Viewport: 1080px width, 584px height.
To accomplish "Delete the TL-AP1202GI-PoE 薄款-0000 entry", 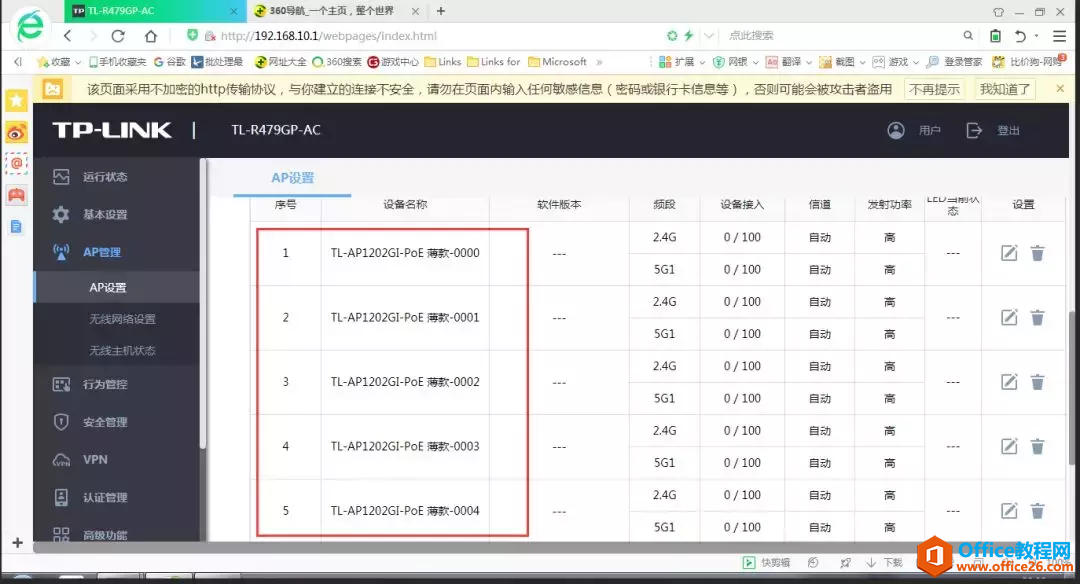I will (x=1037, y=253).
